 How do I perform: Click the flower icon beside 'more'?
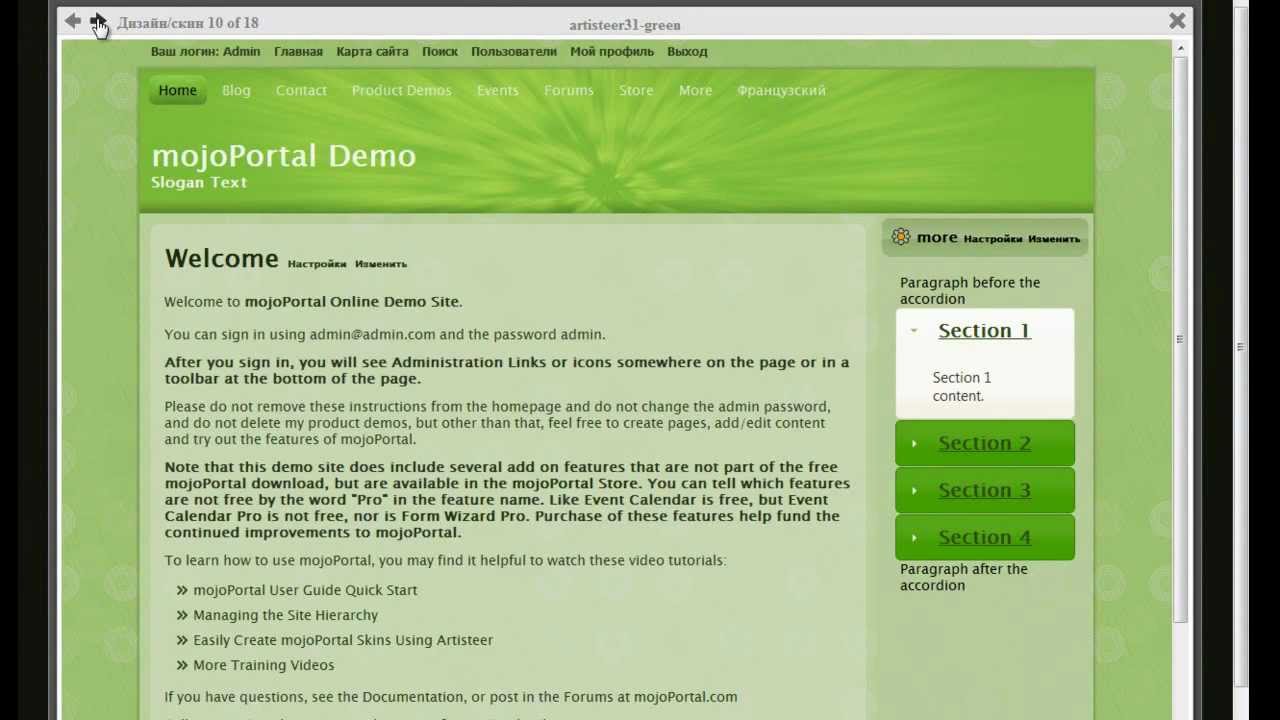[x=901, y=237]
